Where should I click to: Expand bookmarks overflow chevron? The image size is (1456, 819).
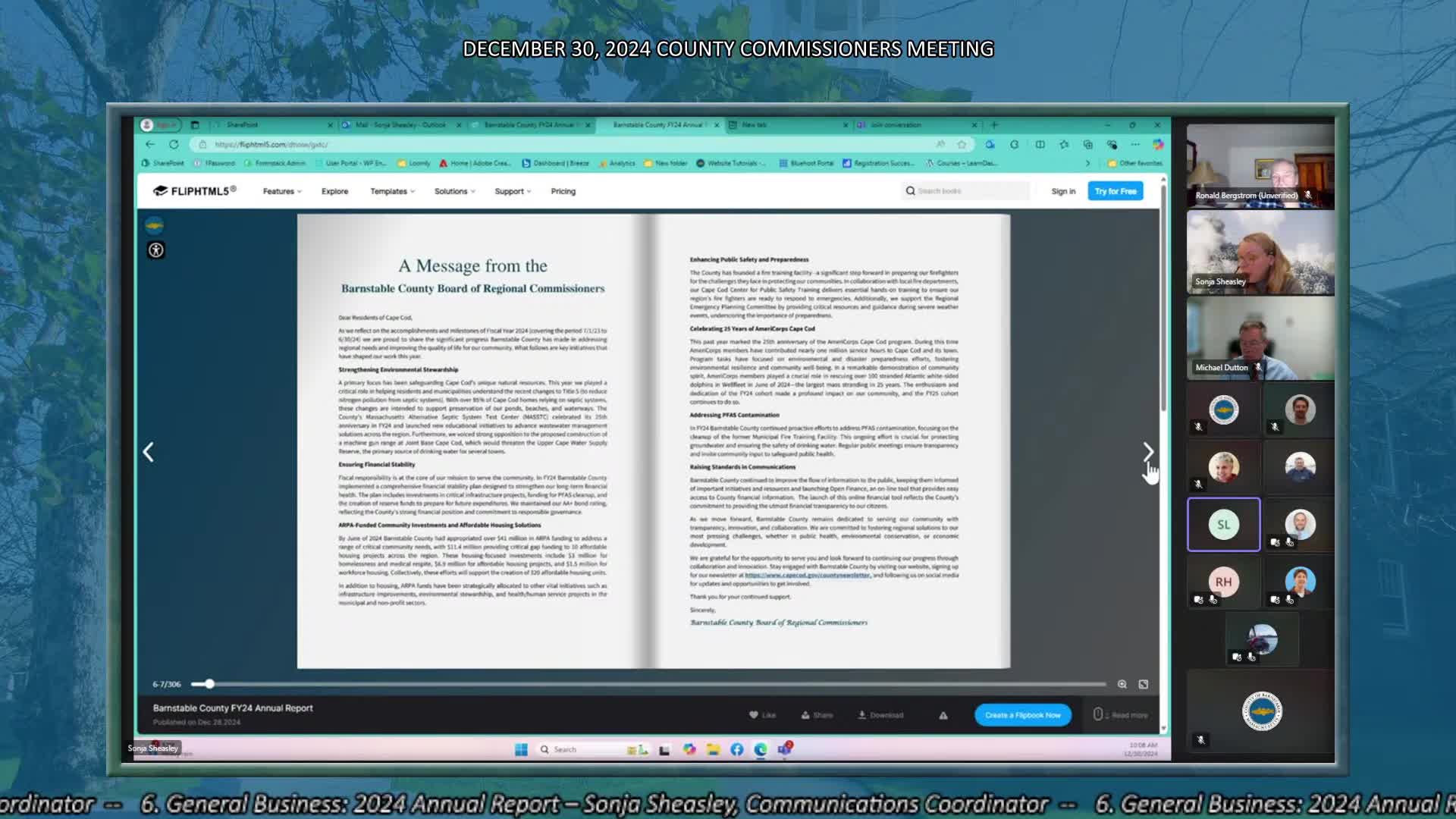(x=1087, y=163)
